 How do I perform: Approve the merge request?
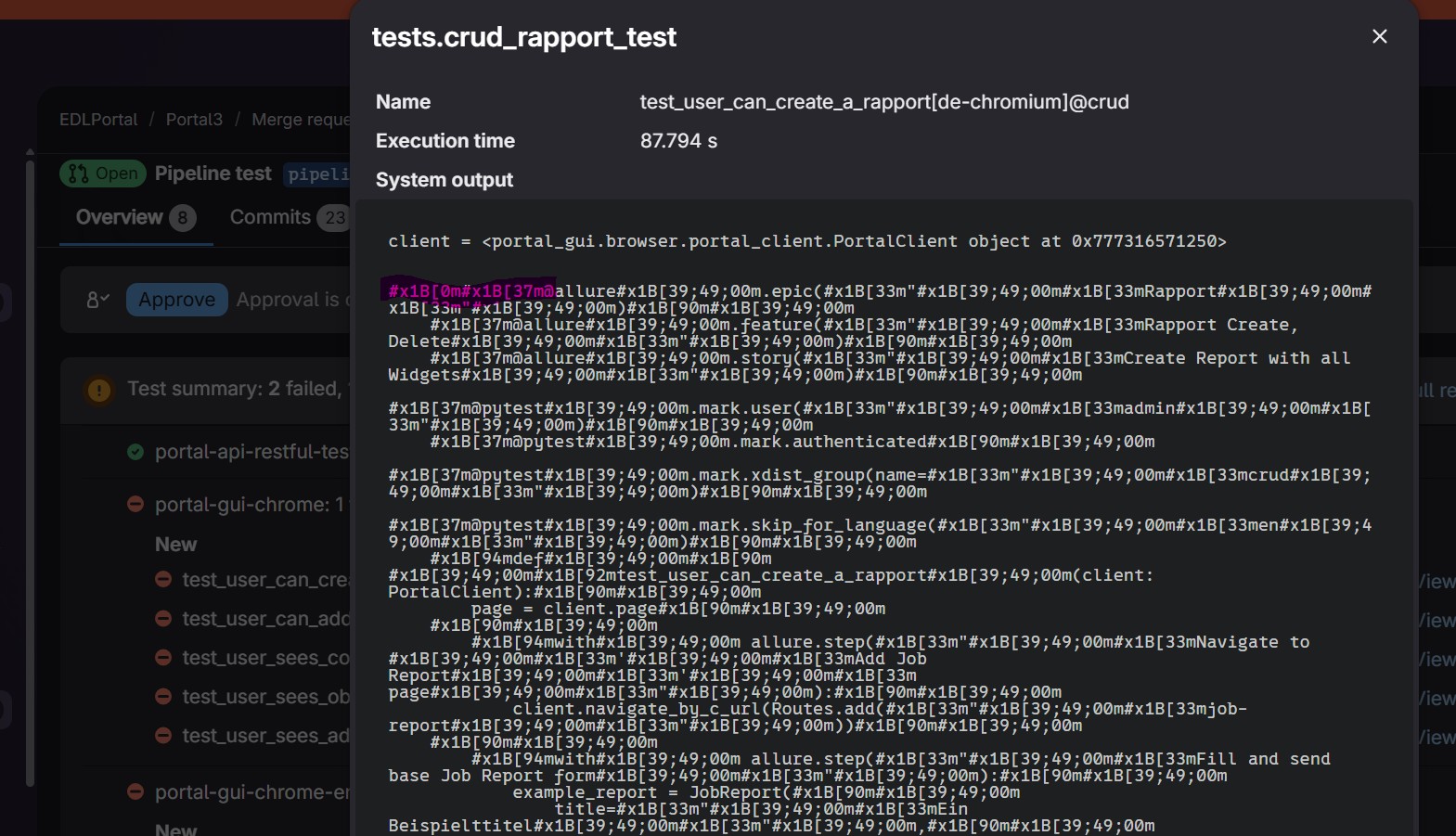(x=176, y=300)
